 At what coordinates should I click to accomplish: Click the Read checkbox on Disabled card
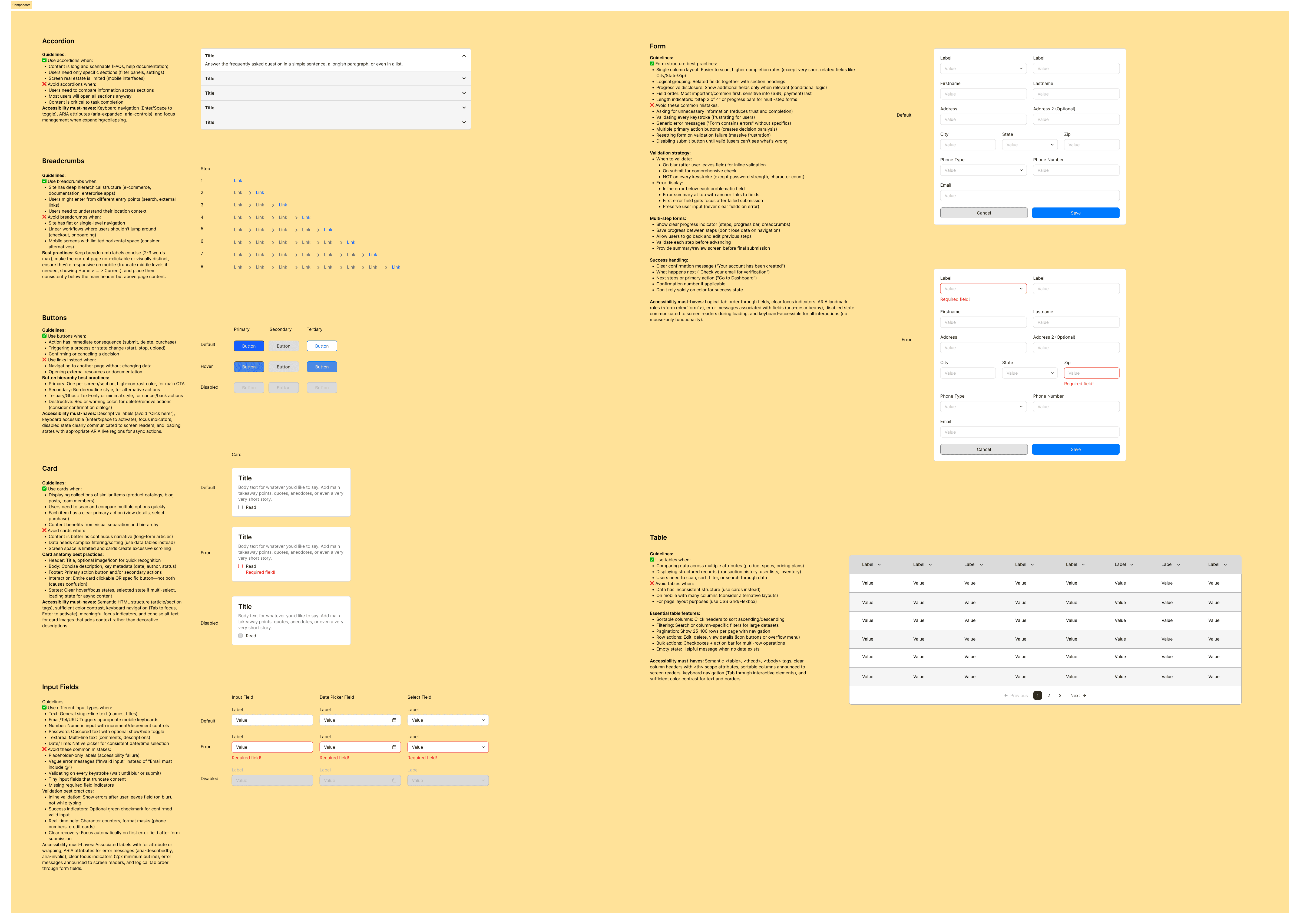[x=241, y=636]
